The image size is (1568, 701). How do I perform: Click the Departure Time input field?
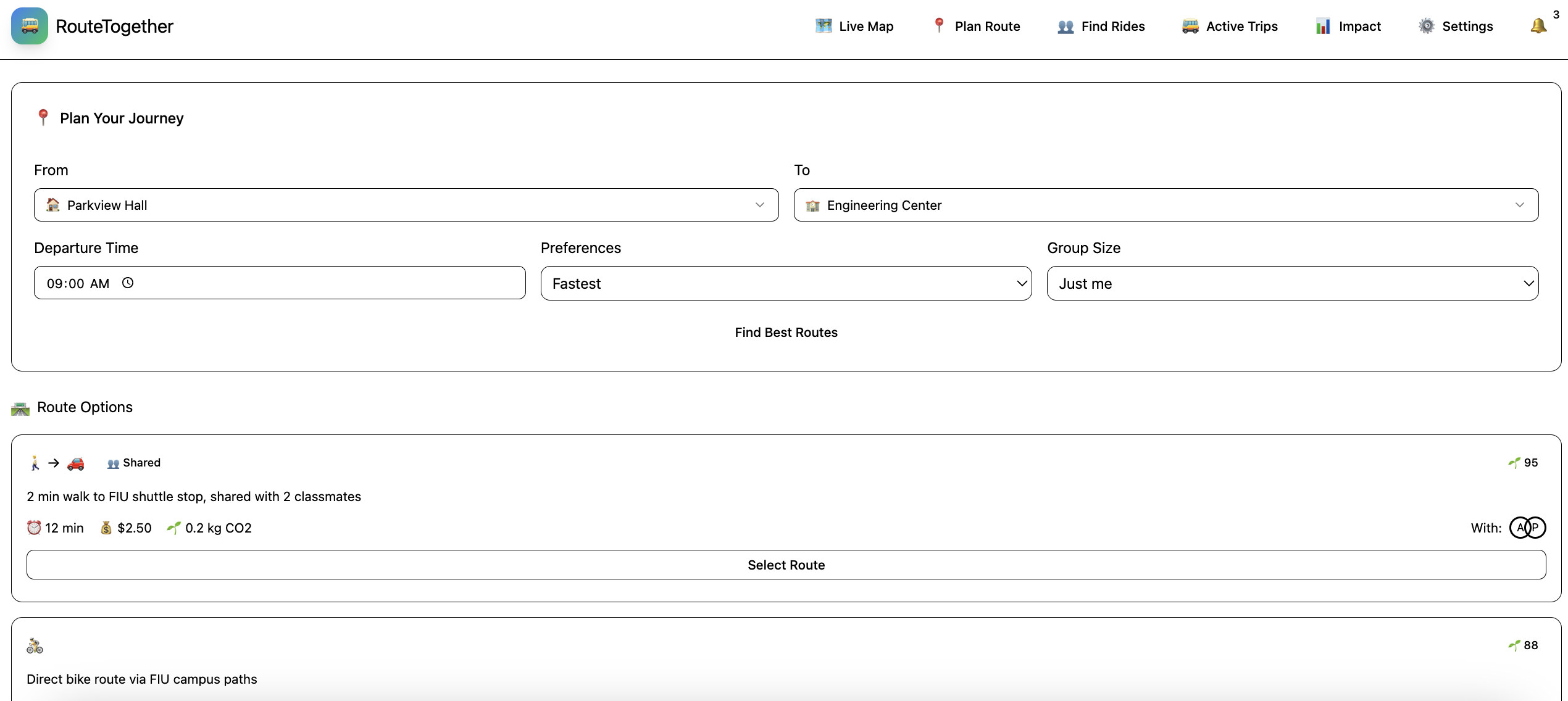[280, 283]
